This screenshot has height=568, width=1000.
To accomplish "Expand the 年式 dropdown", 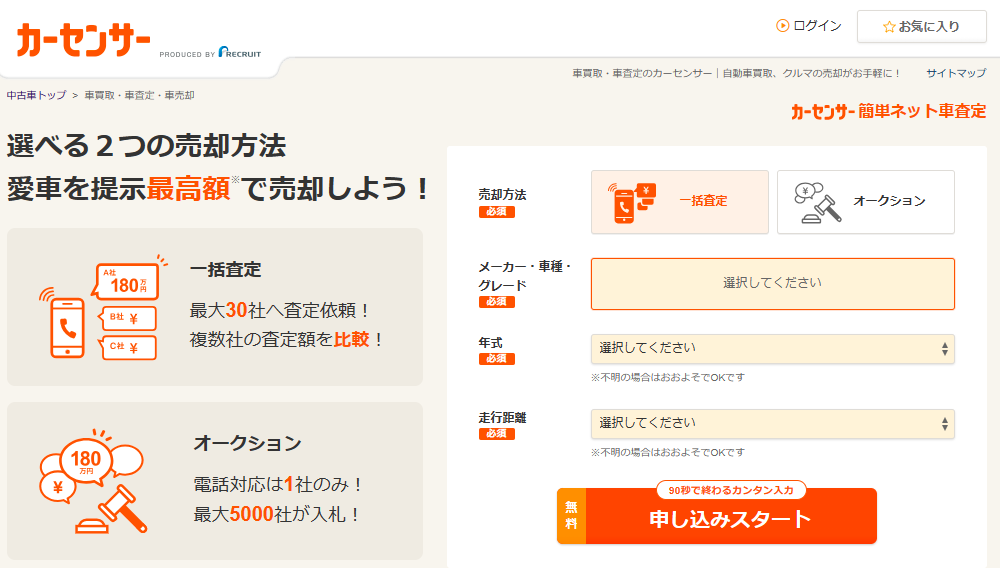I will pos(772,349).
